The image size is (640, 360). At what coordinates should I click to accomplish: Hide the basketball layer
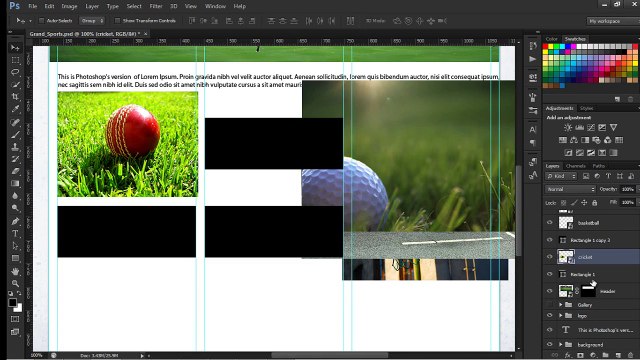550,223
